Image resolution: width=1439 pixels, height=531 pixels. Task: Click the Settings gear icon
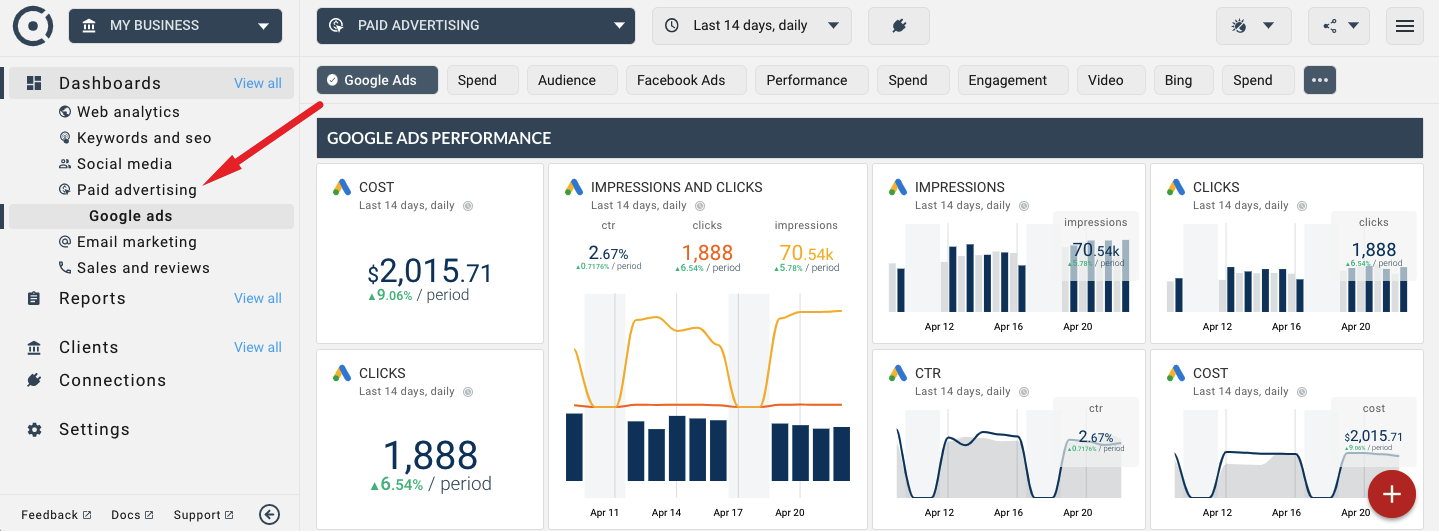tap(34, 429)
